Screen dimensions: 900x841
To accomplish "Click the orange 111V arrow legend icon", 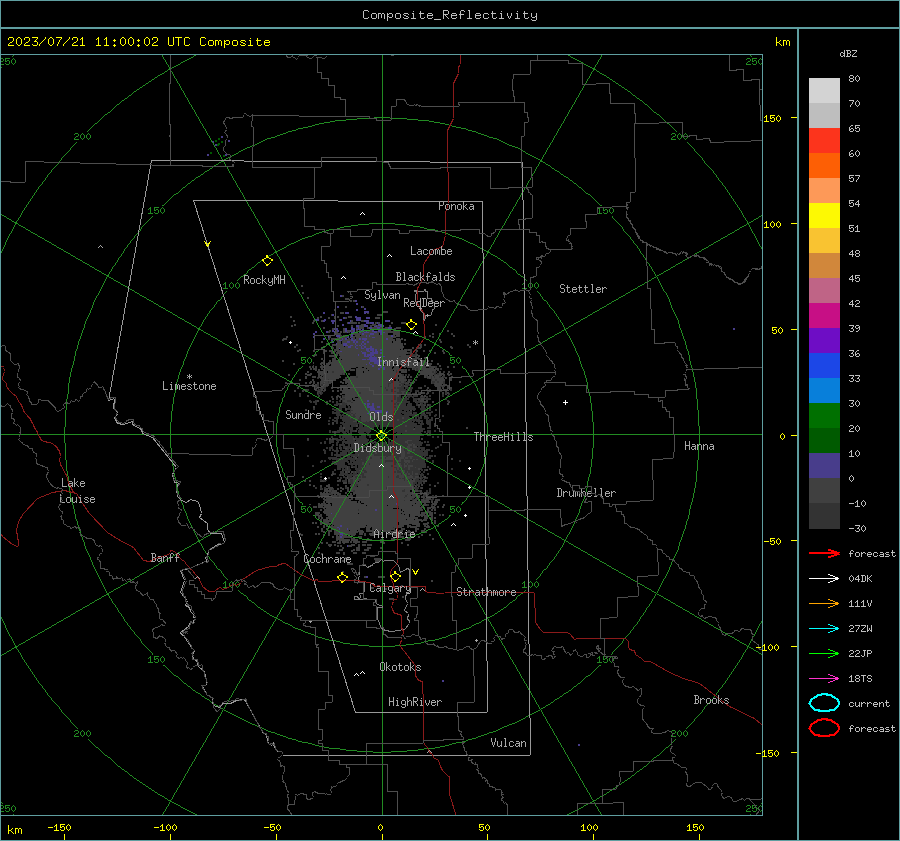I will click(824, 603).
